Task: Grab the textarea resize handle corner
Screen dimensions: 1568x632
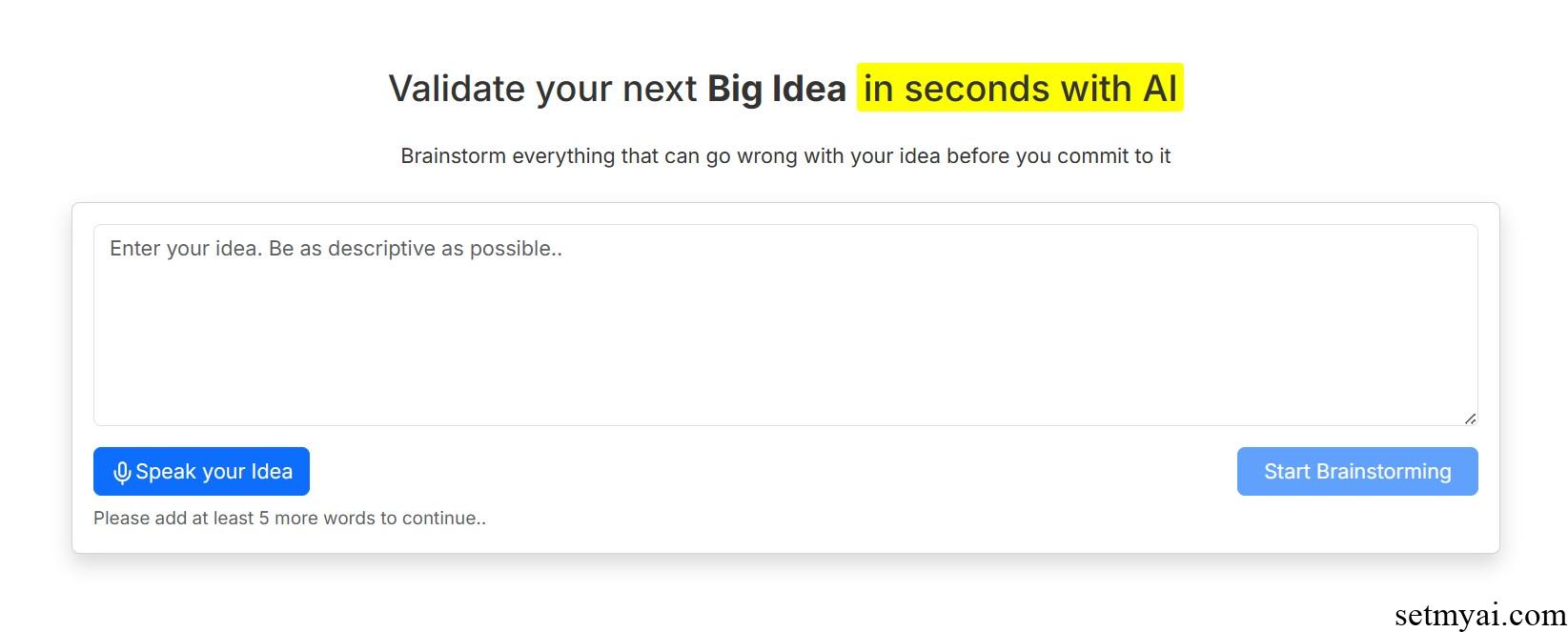Action: click(x=1470, y=418)
